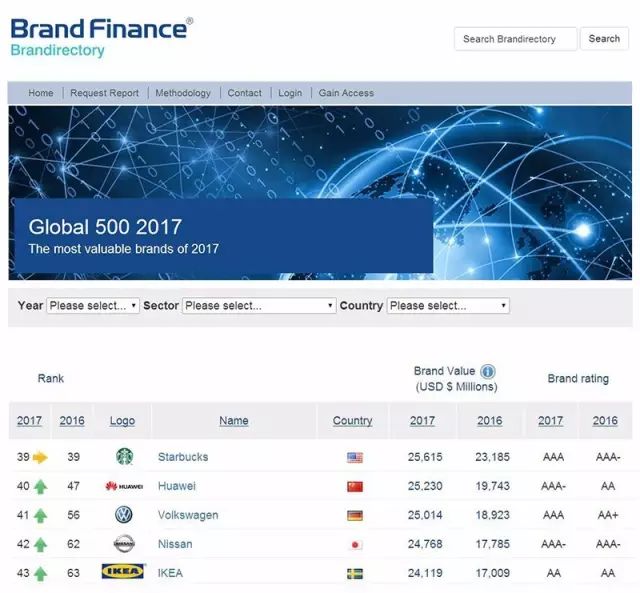Open the Starbucks brand link
This screenshot has width=640, height=593.
(x=183, y=457)
